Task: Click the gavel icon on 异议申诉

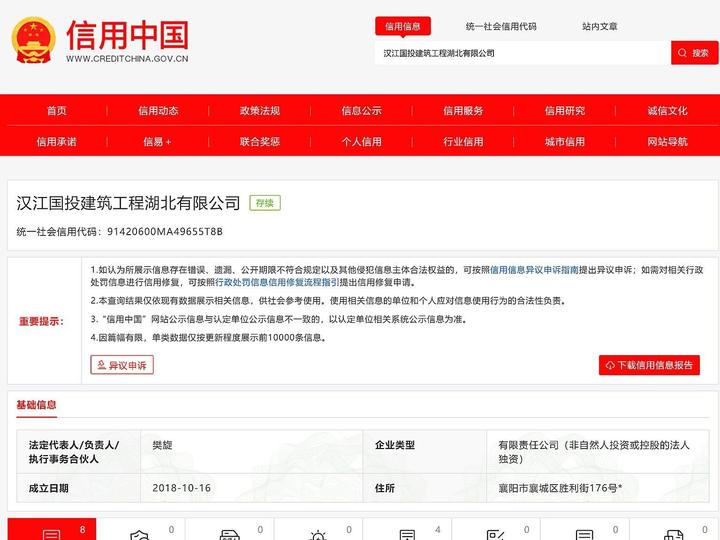Action: pos(101,365)
